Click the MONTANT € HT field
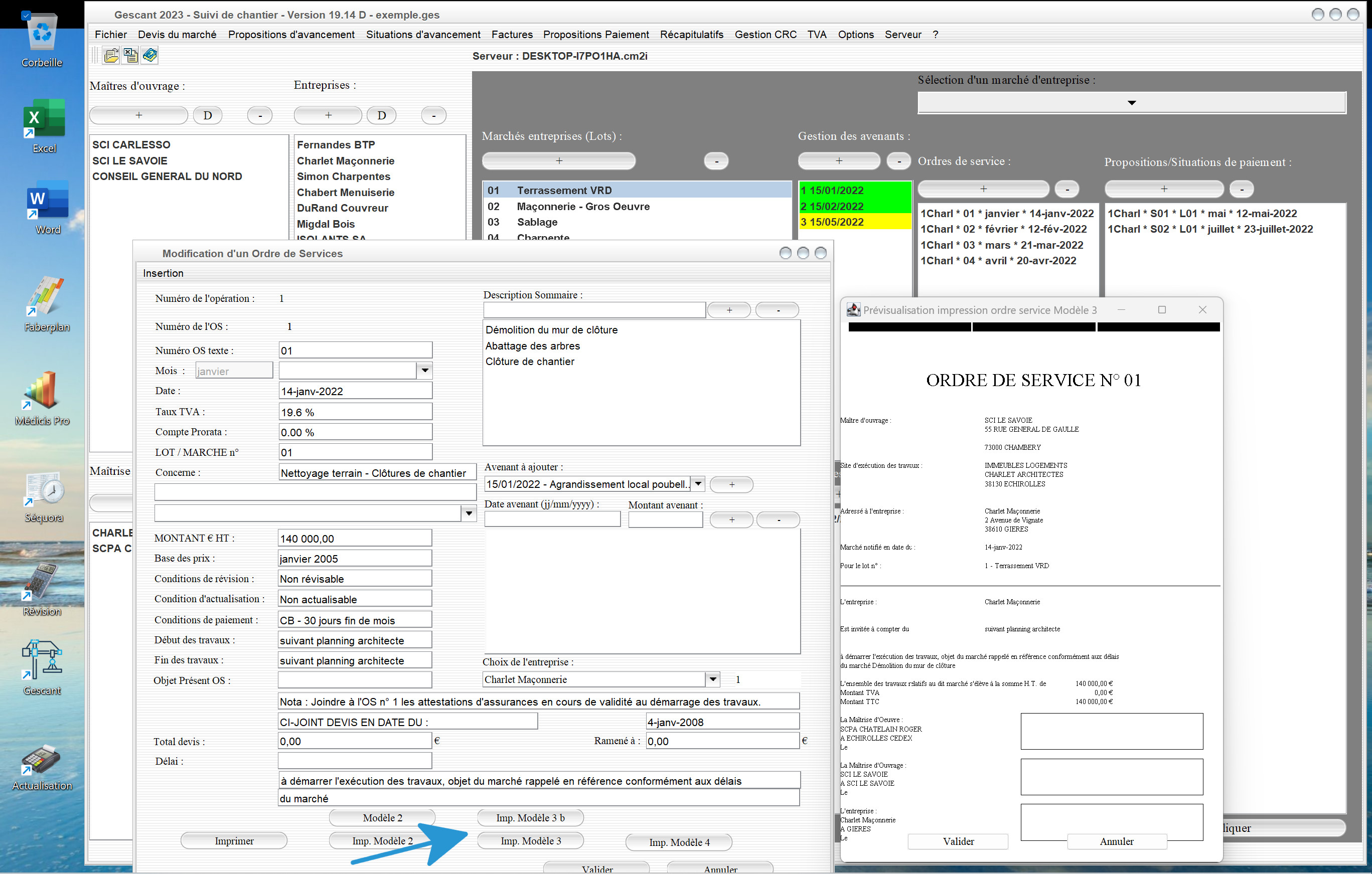The height and width of the screenshot is (874, 1372). (354, 538)
